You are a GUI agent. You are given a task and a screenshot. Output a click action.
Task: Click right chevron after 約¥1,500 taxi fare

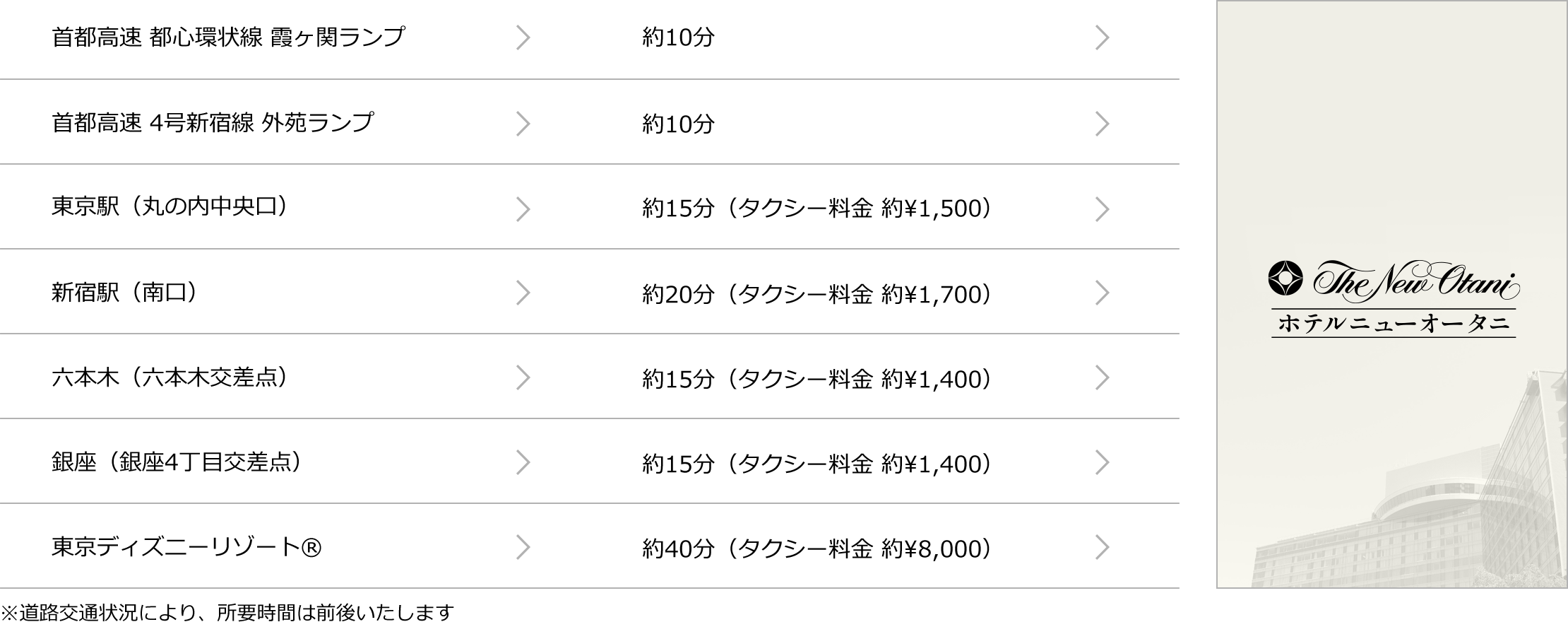tap(1102, 209)
